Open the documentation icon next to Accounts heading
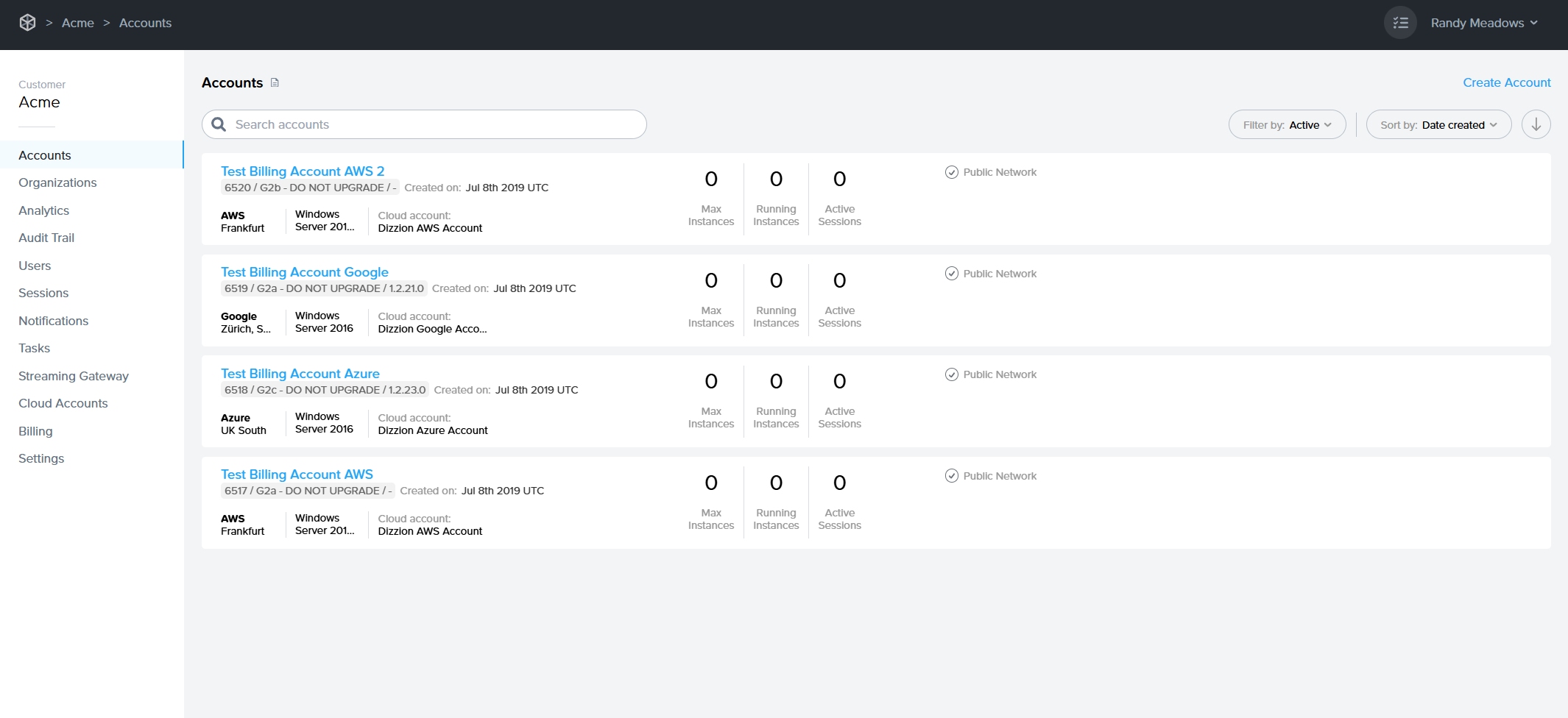The image size is (1568, 718). tap(275, 82)
